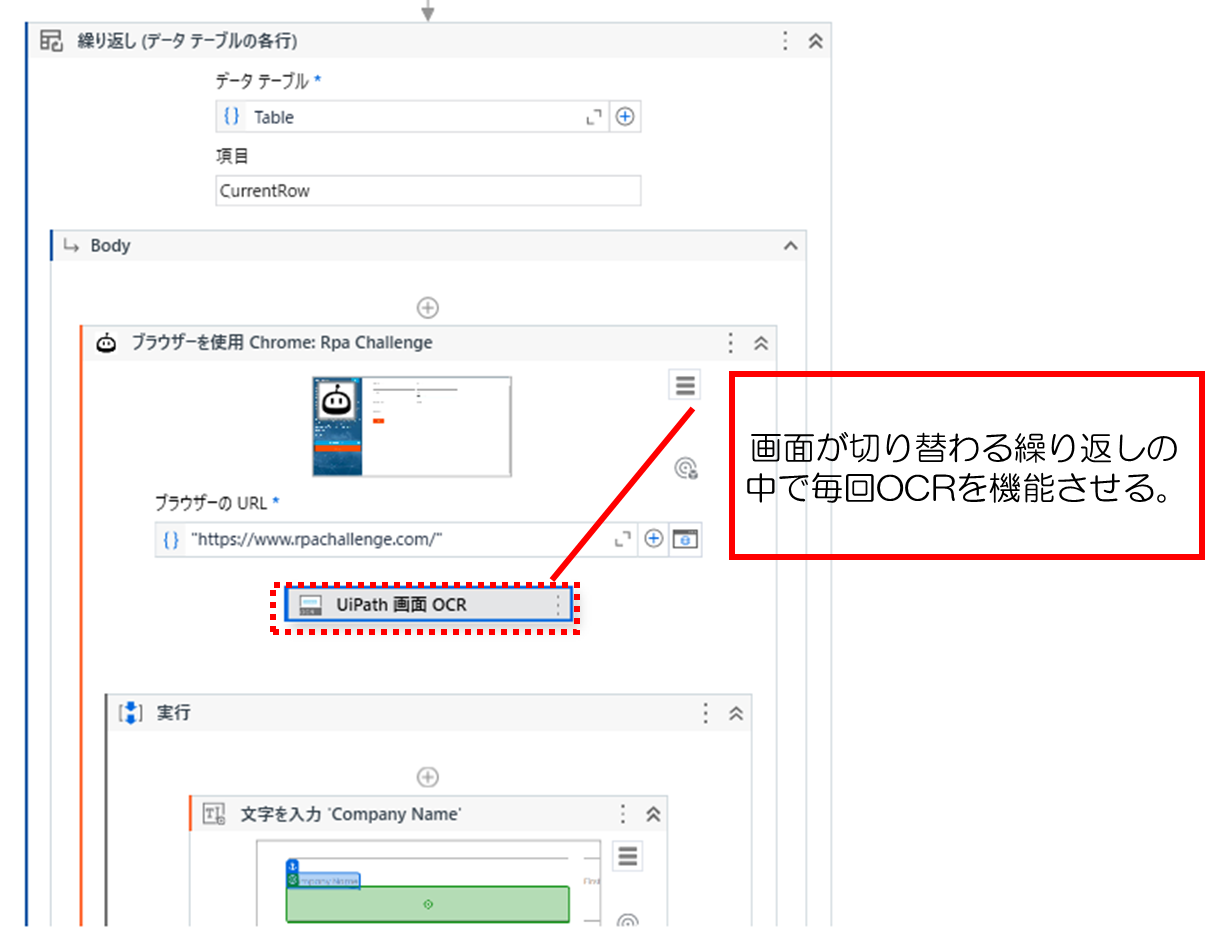Screen dimensions: 1210x931
Task: Select the UiPath 画面 OCR activity
Action: [428, 604]
